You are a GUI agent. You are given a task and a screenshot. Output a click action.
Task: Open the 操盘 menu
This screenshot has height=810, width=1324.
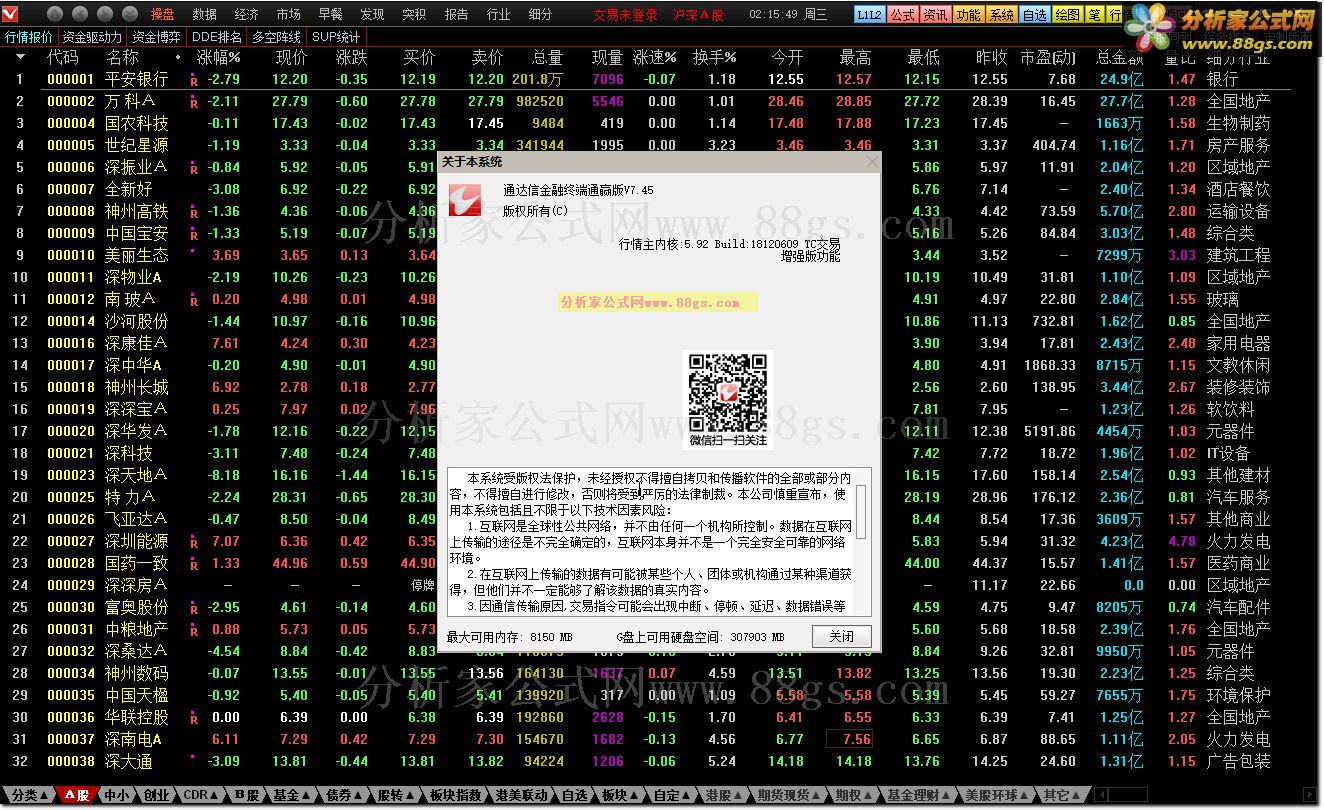[x=162, y=14]
